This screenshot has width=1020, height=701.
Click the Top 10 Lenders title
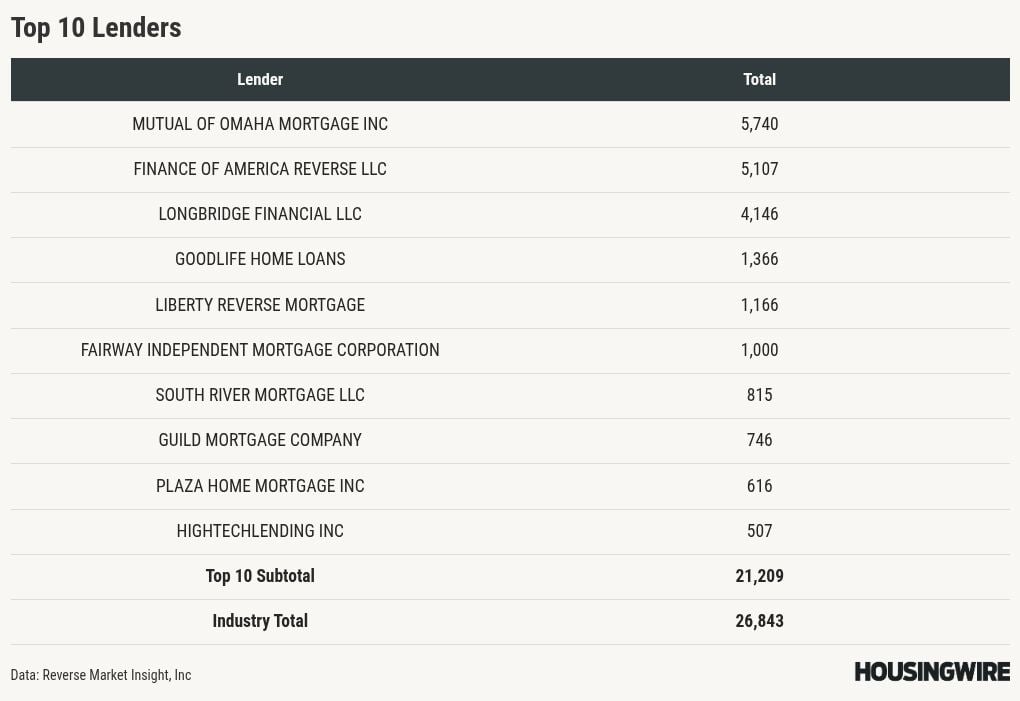[96, 27]
